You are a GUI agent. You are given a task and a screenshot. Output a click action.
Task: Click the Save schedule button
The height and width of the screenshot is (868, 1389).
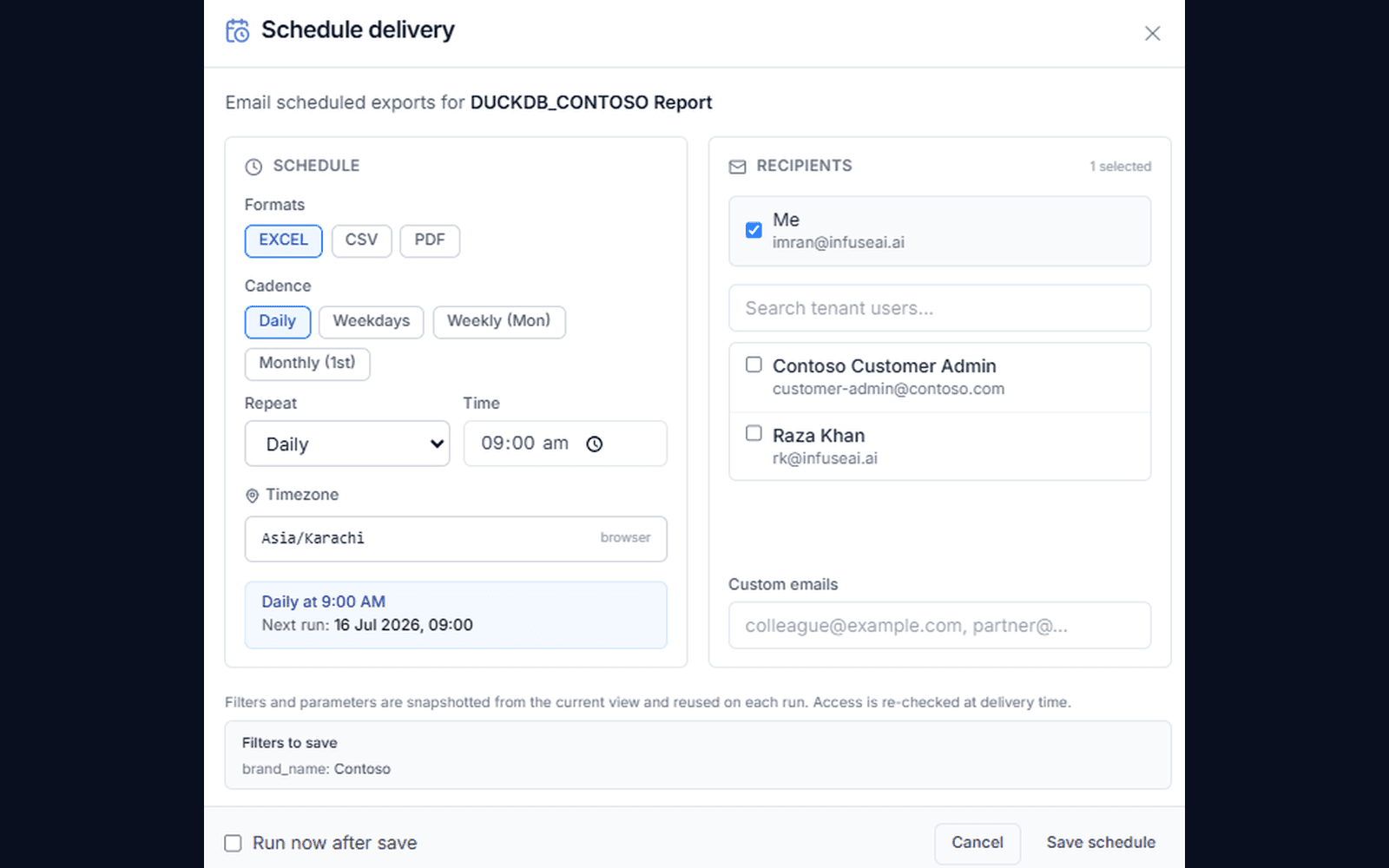1101,843
